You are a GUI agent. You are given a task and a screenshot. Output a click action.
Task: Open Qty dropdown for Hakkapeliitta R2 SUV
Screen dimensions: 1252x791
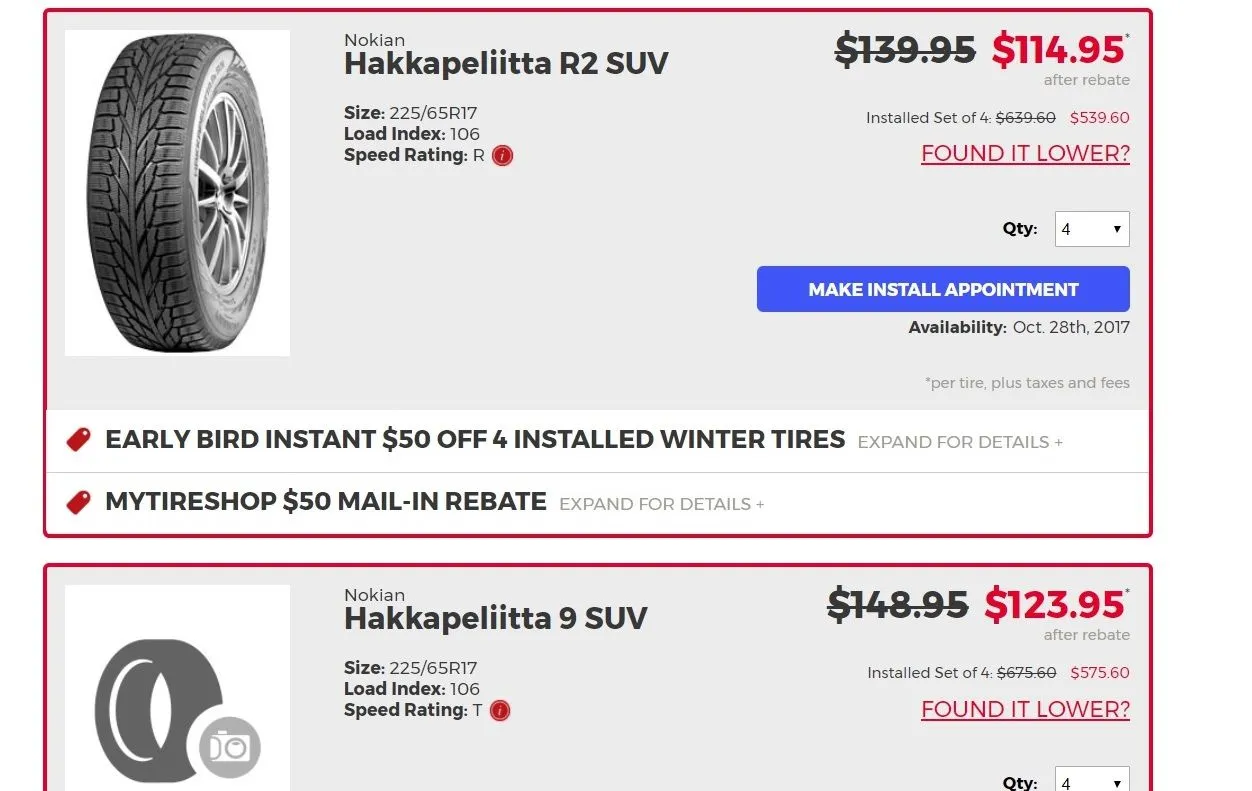tap(1092, 229)
